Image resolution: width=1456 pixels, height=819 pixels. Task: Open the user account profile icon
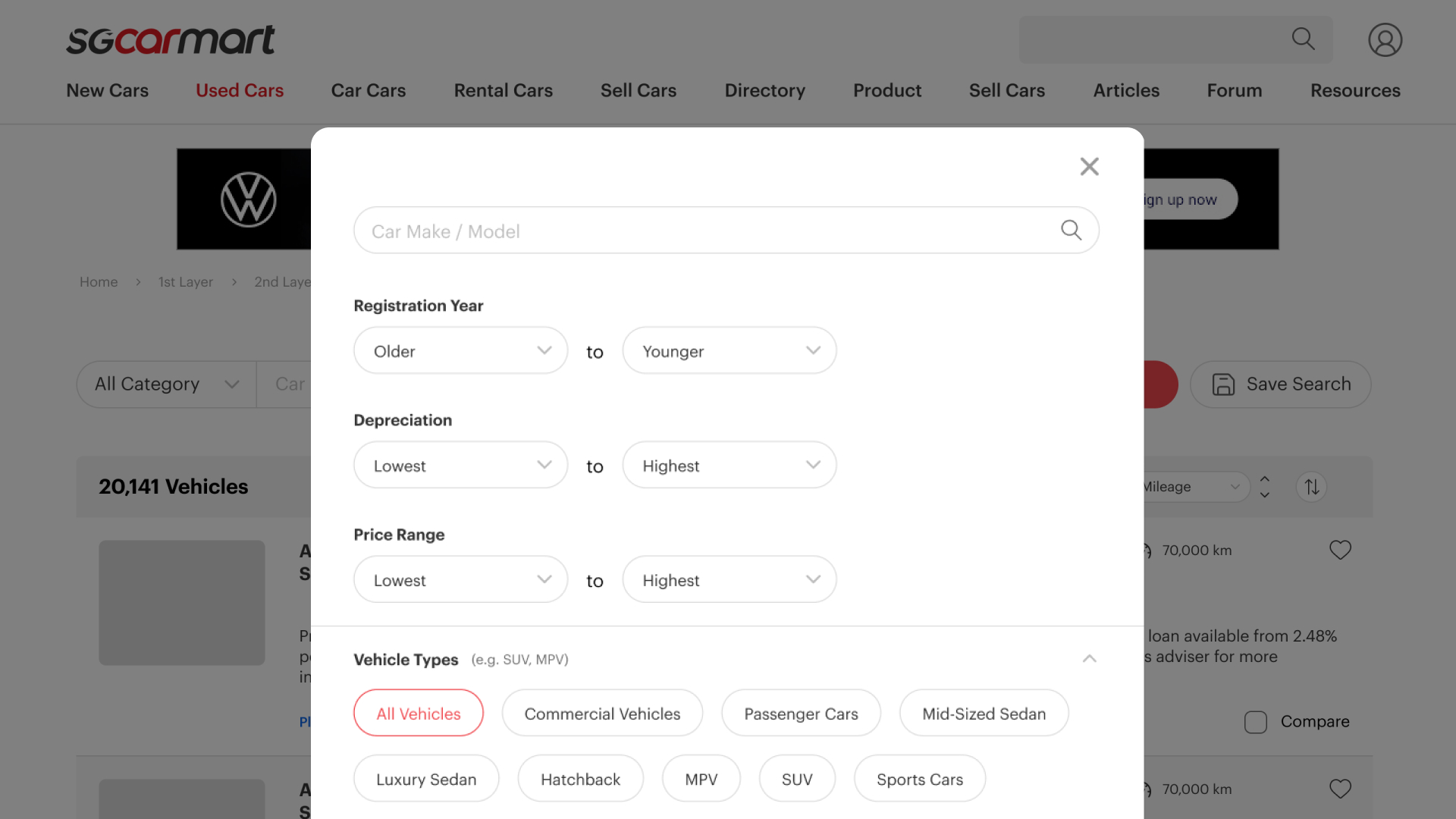point(1385,40)
